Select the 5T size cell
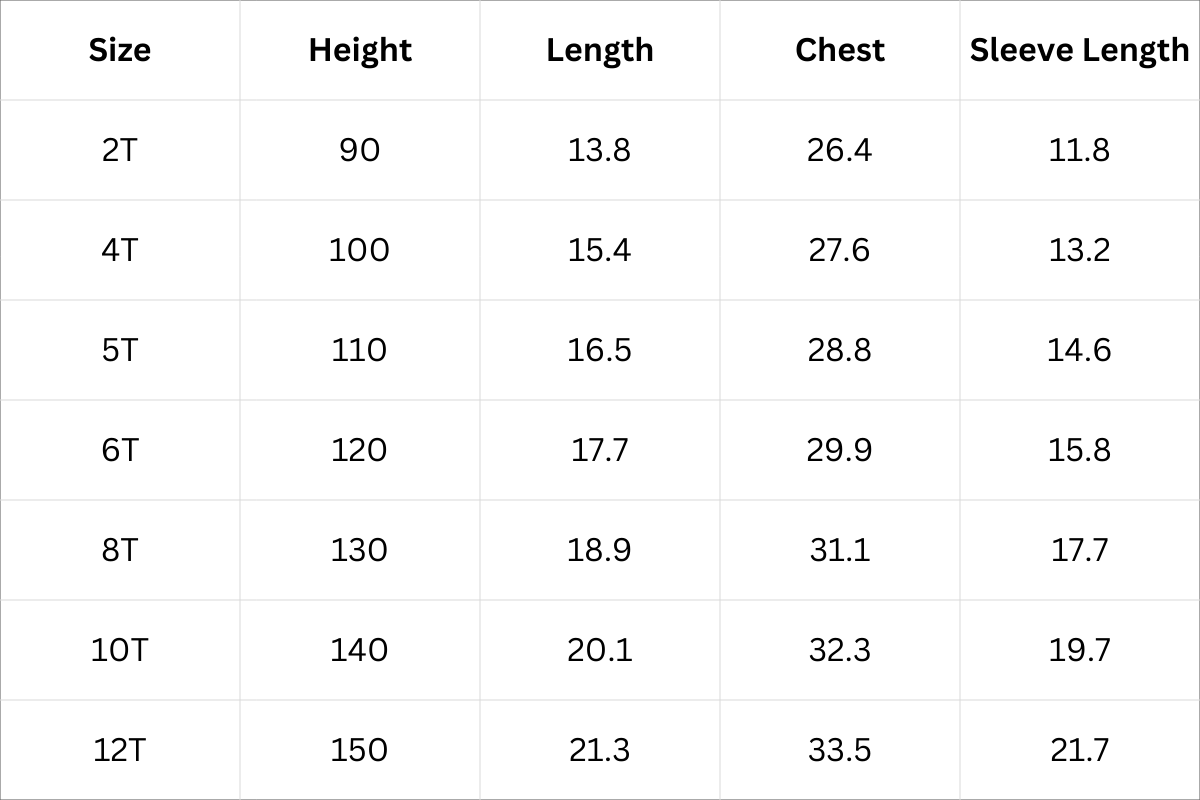Screen dimensions: 1200x800 (120, 350)
